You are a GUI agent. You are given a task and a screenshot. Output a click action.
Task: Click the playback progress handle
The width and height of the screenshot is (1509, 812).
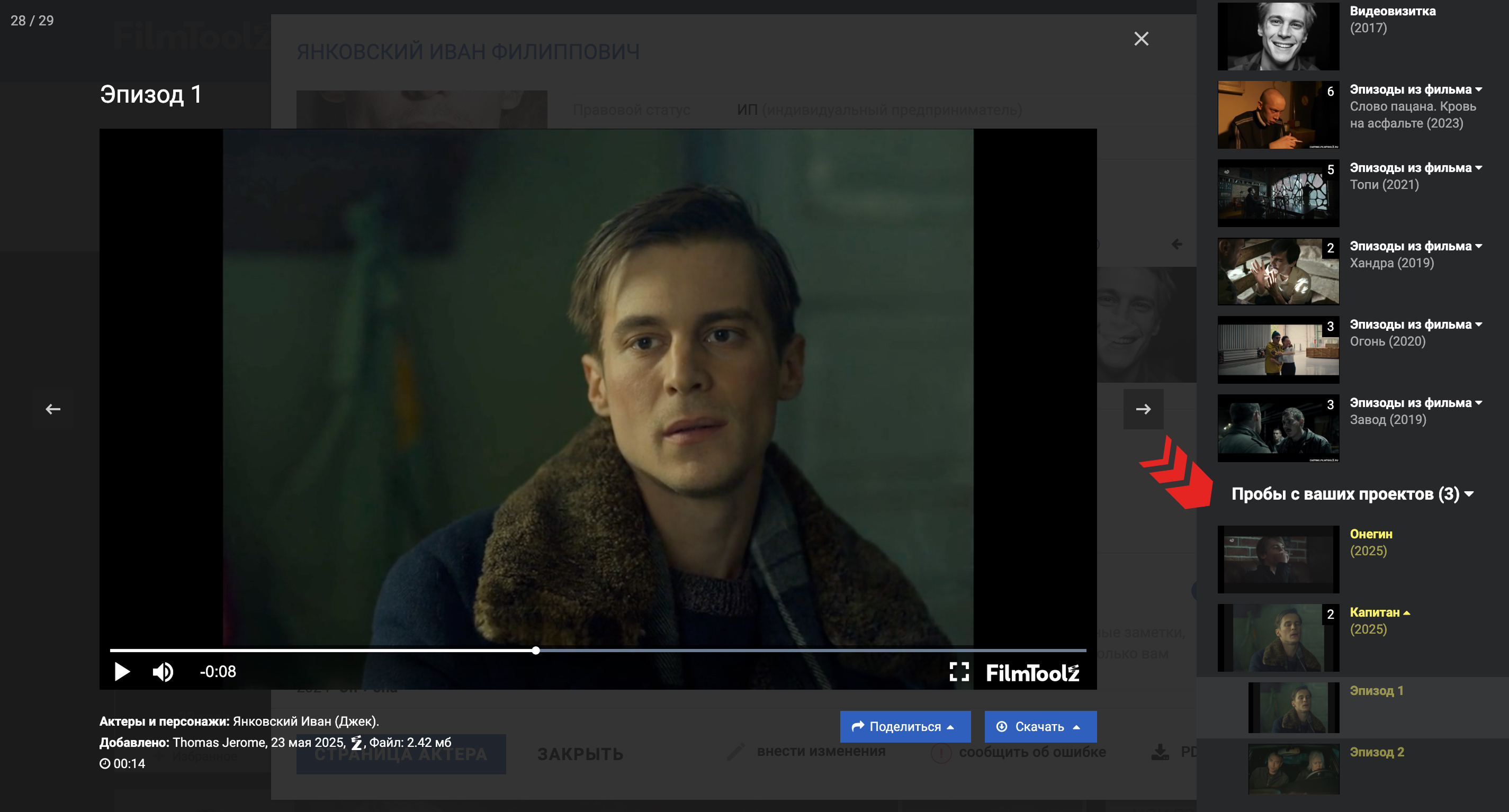click(535, 650)
